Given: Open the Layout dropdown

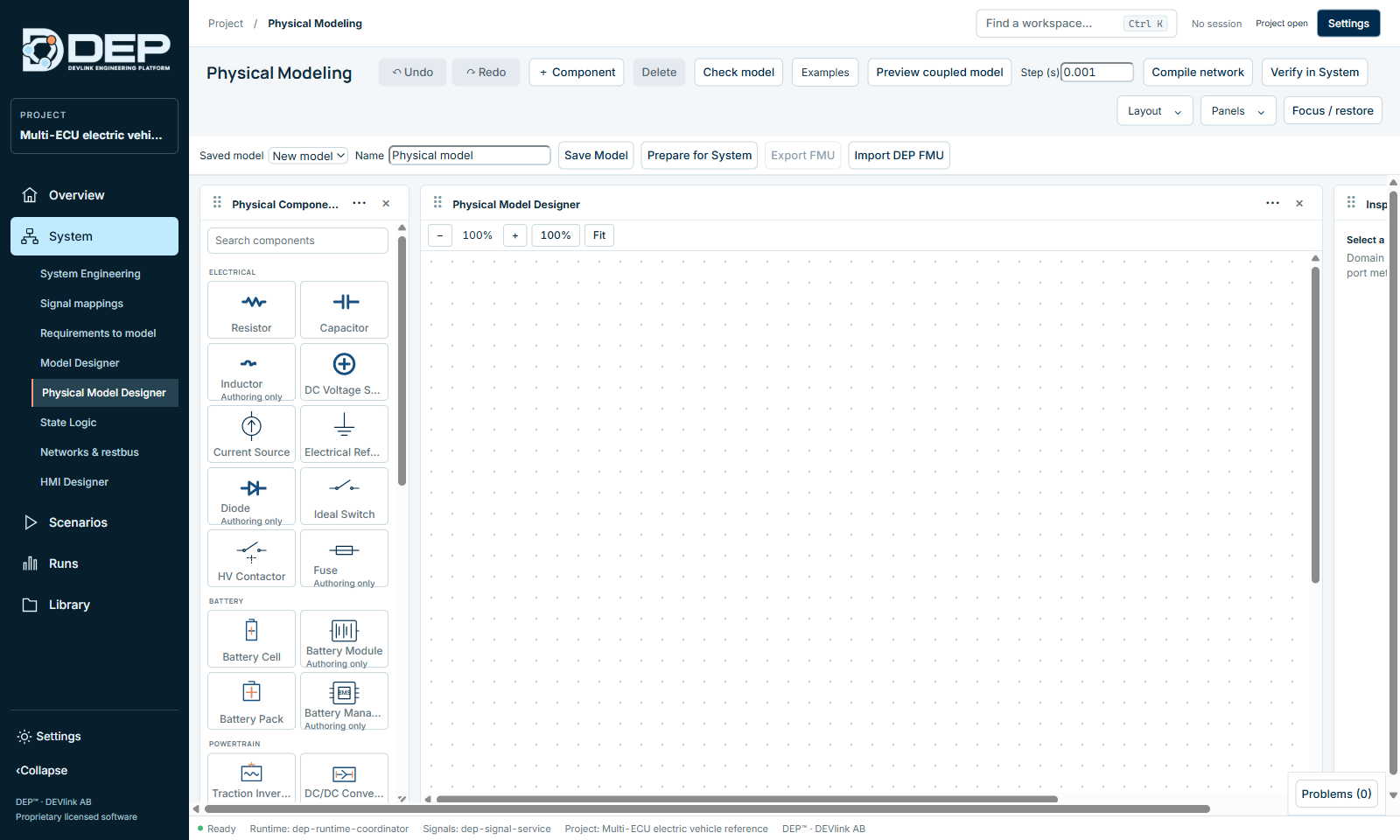Looking at the screenshot, I should pos(1155,111).
